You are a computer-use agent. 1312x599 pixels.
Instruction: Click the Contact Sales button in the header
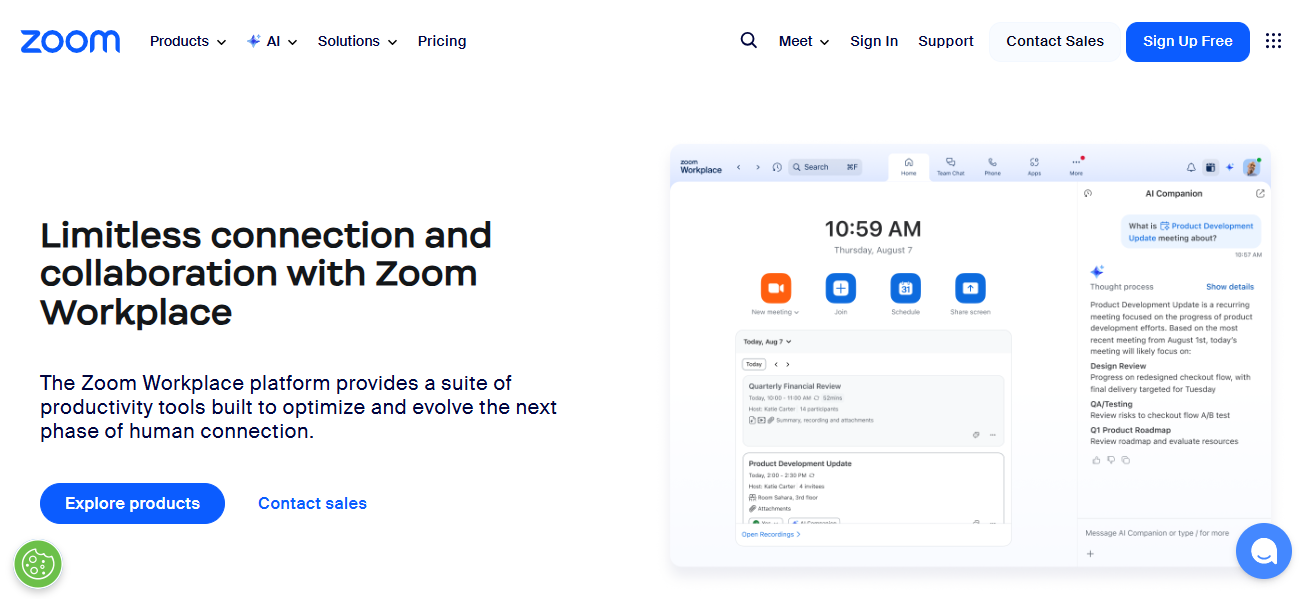pyautogui.click(x=1055, y=42)
